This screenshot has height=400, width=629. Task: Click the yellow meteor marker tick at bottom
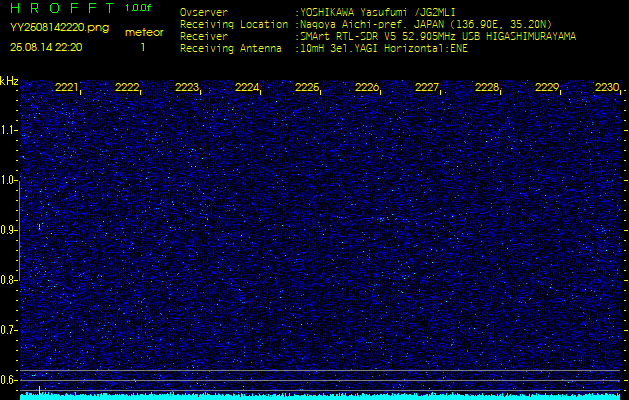(x=39, y=393)
